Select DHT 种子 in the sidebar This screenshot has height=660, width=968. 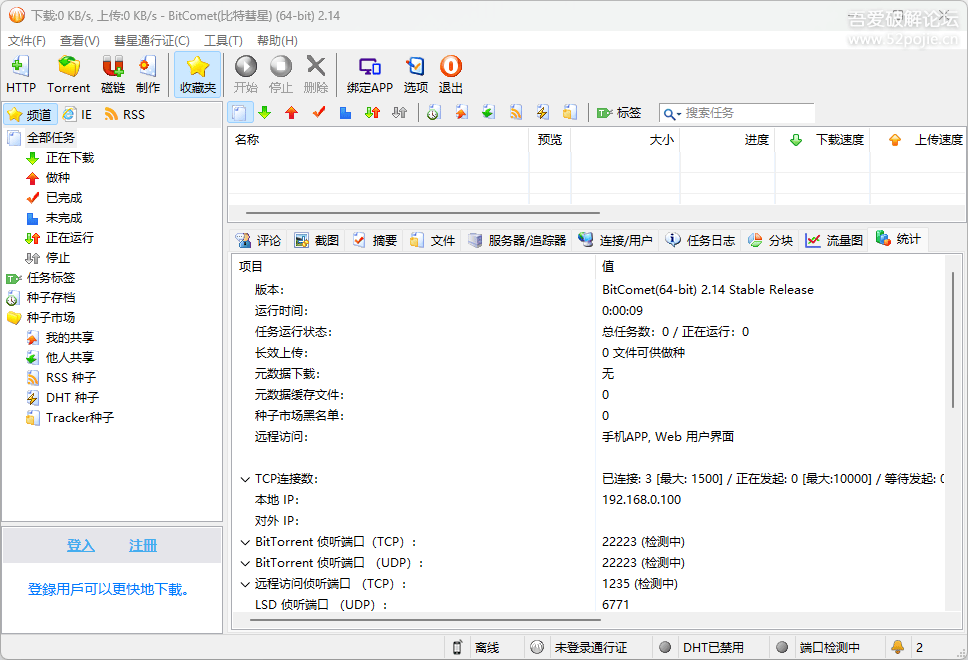[72, 398]
